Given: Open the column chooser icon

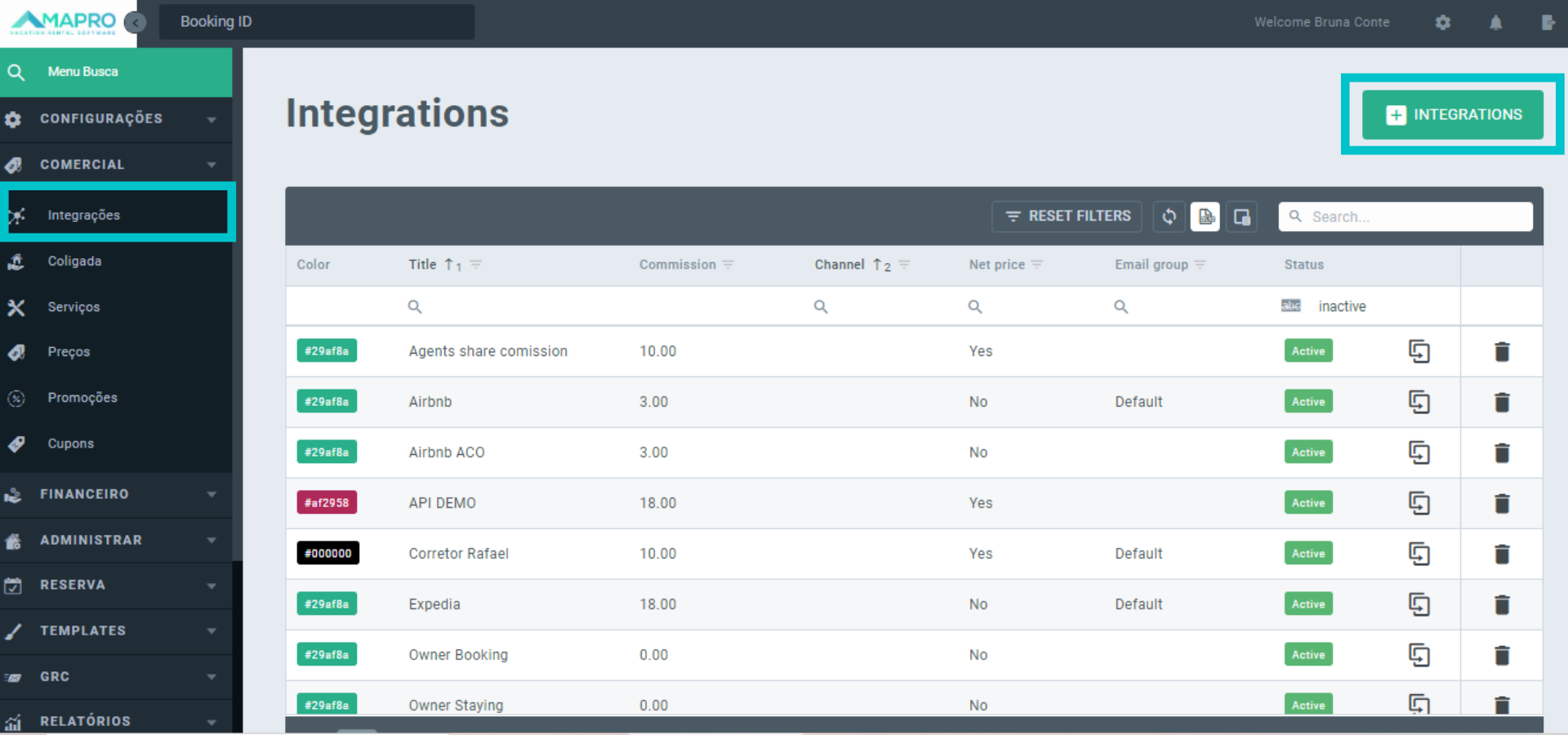Looking at the screenshot, I should click(x=1241, y=216).
